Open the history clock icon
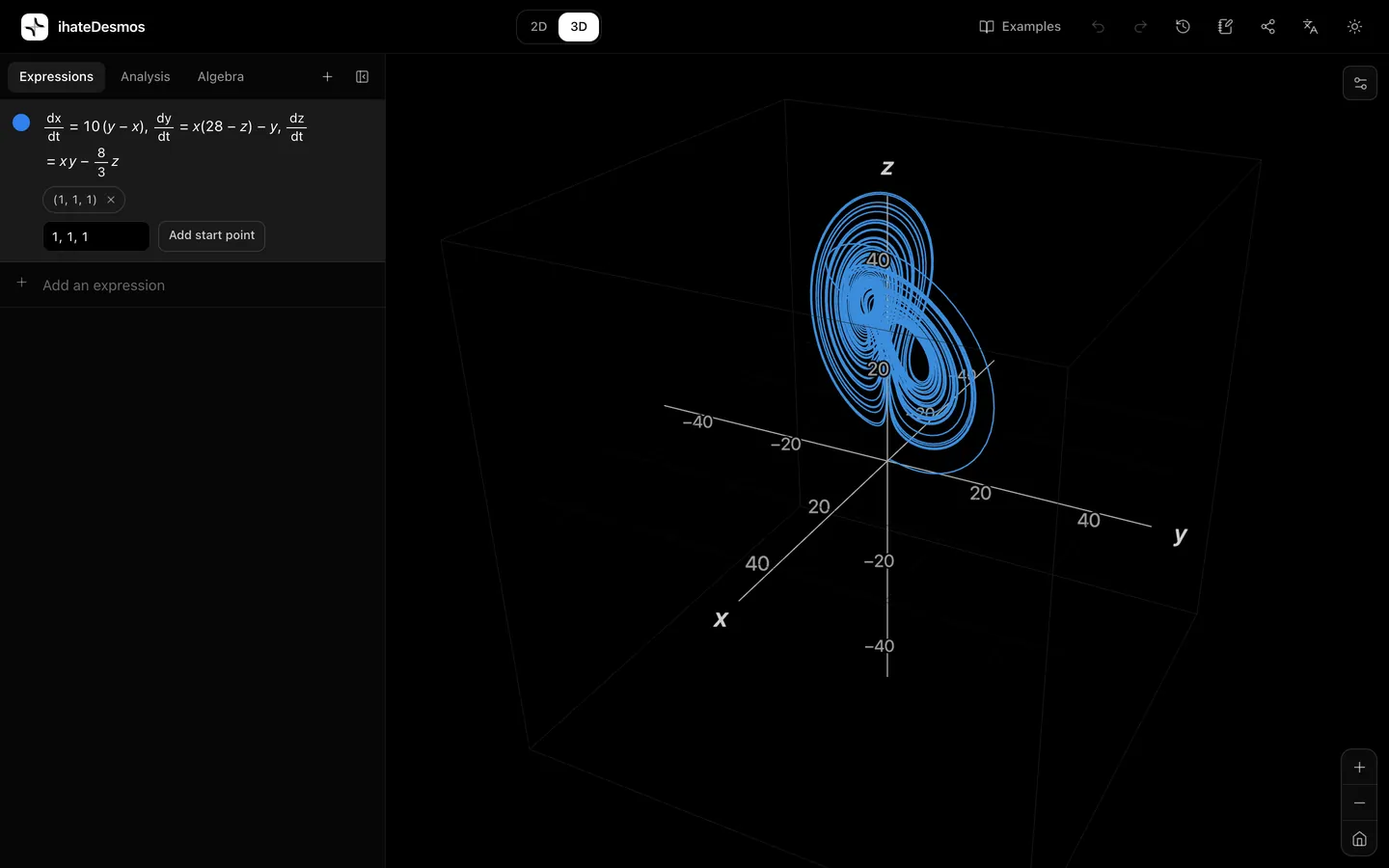This screenshot has width=1389, height=868. pyautogui.click(x=1183, y=27)
